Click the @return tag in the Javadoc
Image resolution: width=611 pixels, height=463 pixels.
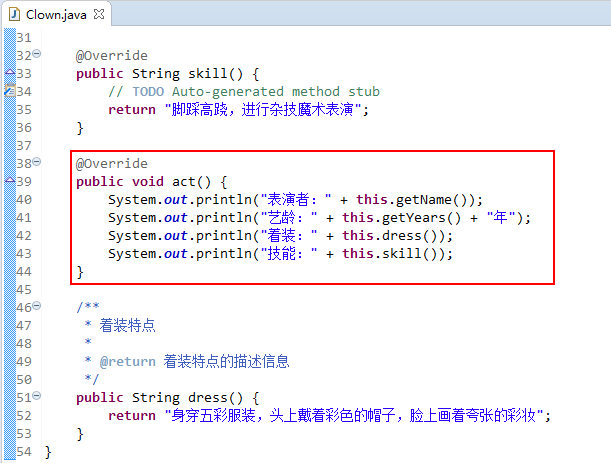[128, 362]
